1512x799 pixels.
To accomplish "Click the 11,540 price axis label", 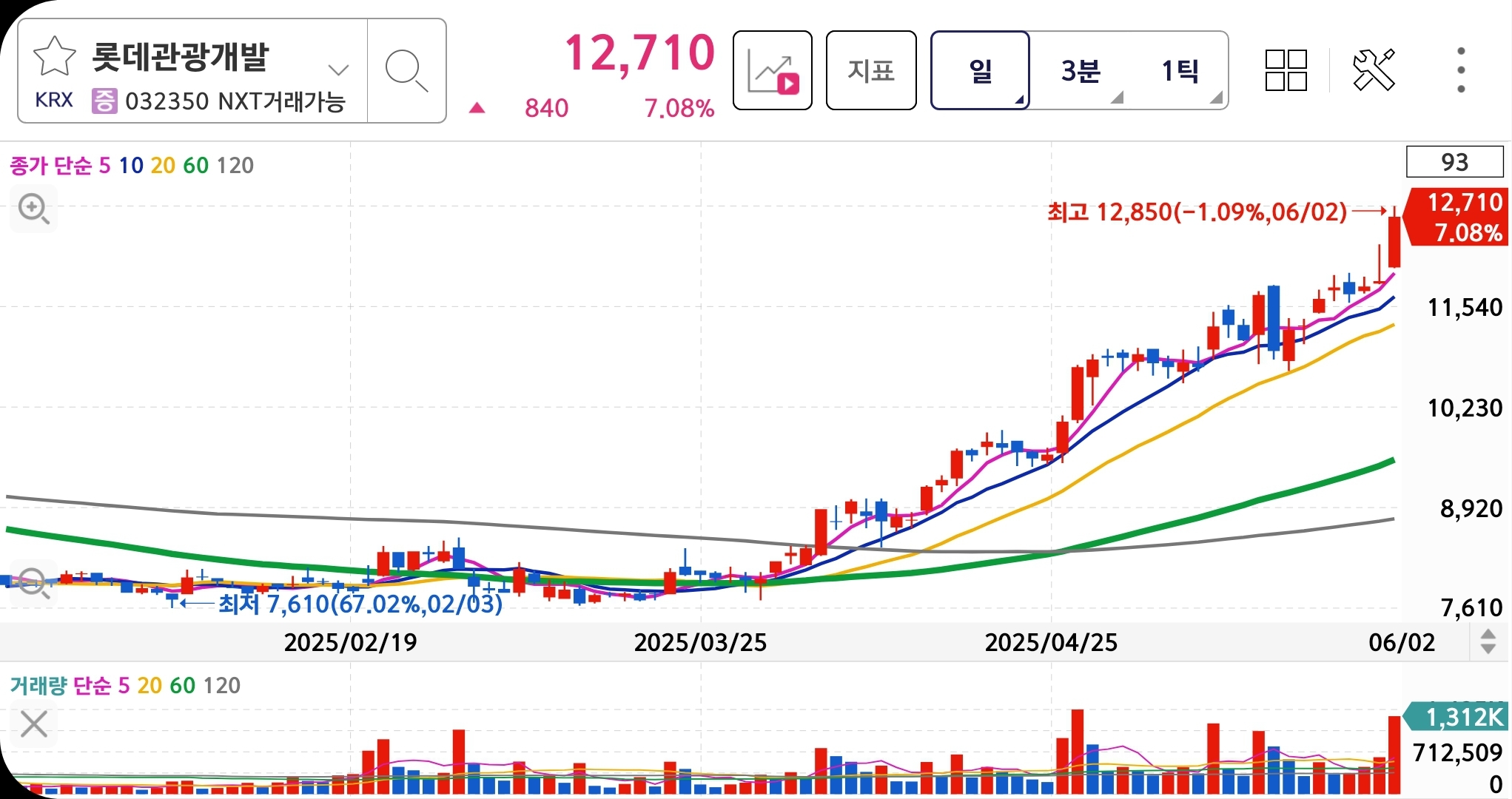I will [1465, 307].
